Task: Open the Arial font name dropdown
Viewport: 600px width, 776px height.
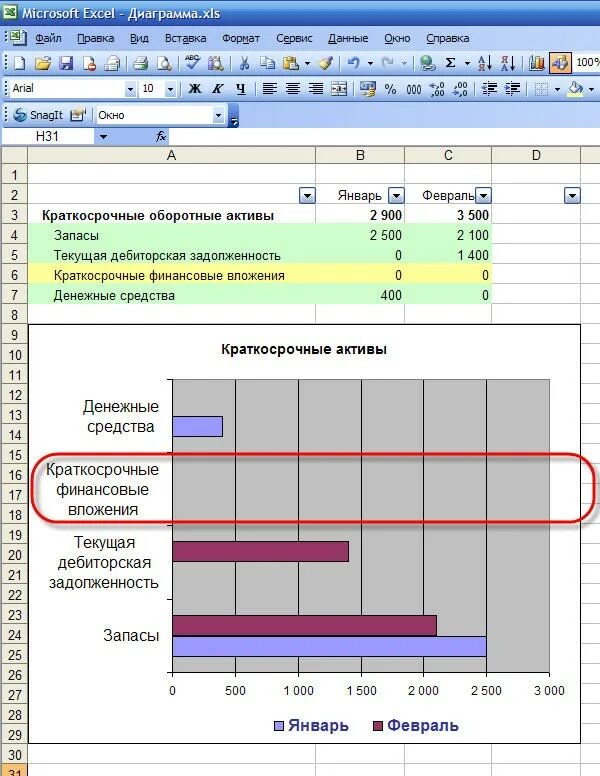Action: (130, 90)
